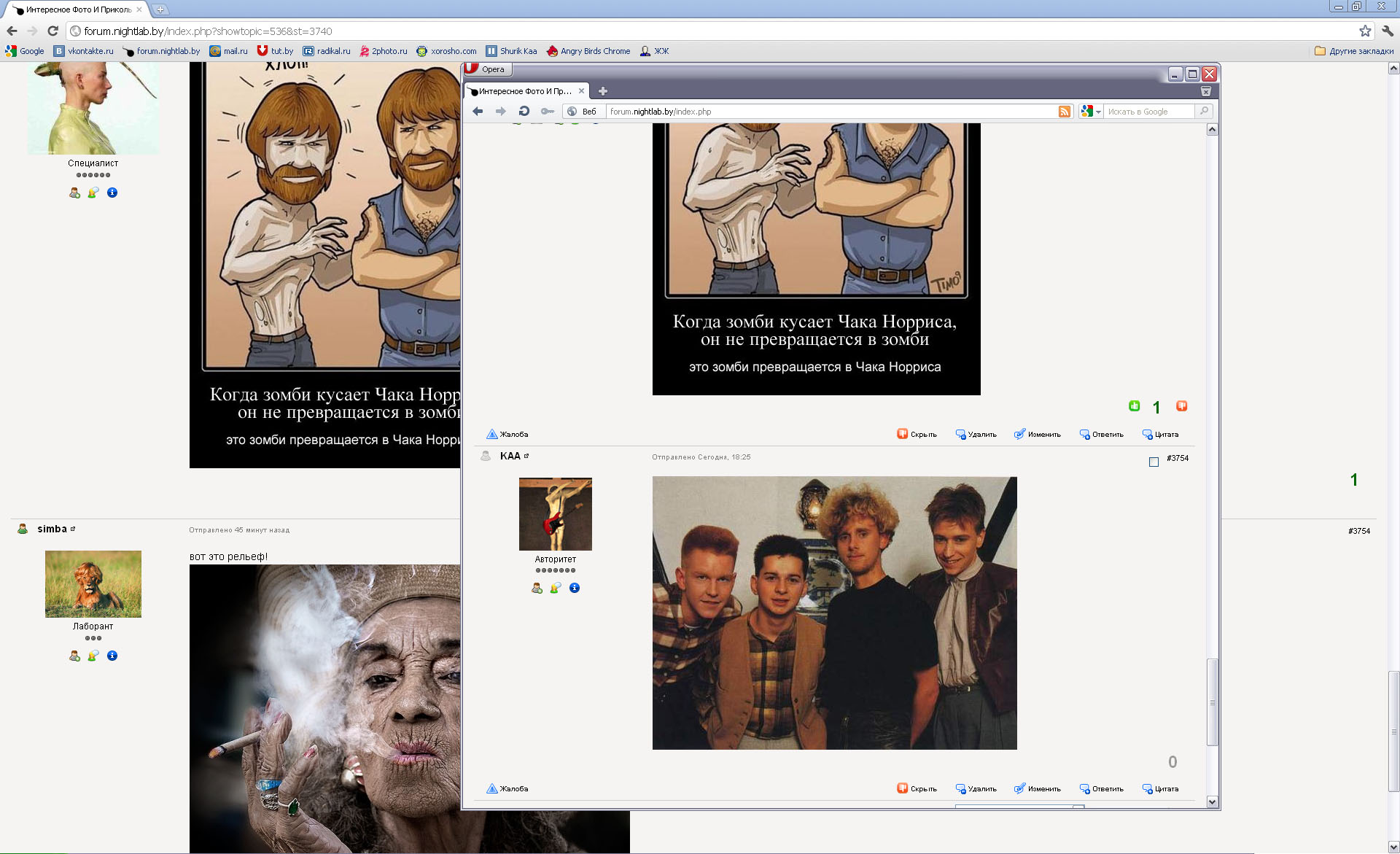Image resolution: width=1400 pixels, height=854 pixels.
Task: Click the Opera window vertical scrollbar thumb
Action: (x=1212, y=702)
